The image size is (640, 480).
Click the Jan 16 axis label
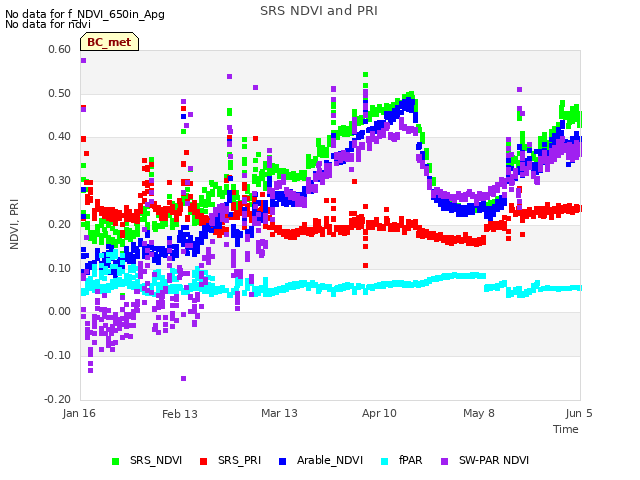pos(79,413)
